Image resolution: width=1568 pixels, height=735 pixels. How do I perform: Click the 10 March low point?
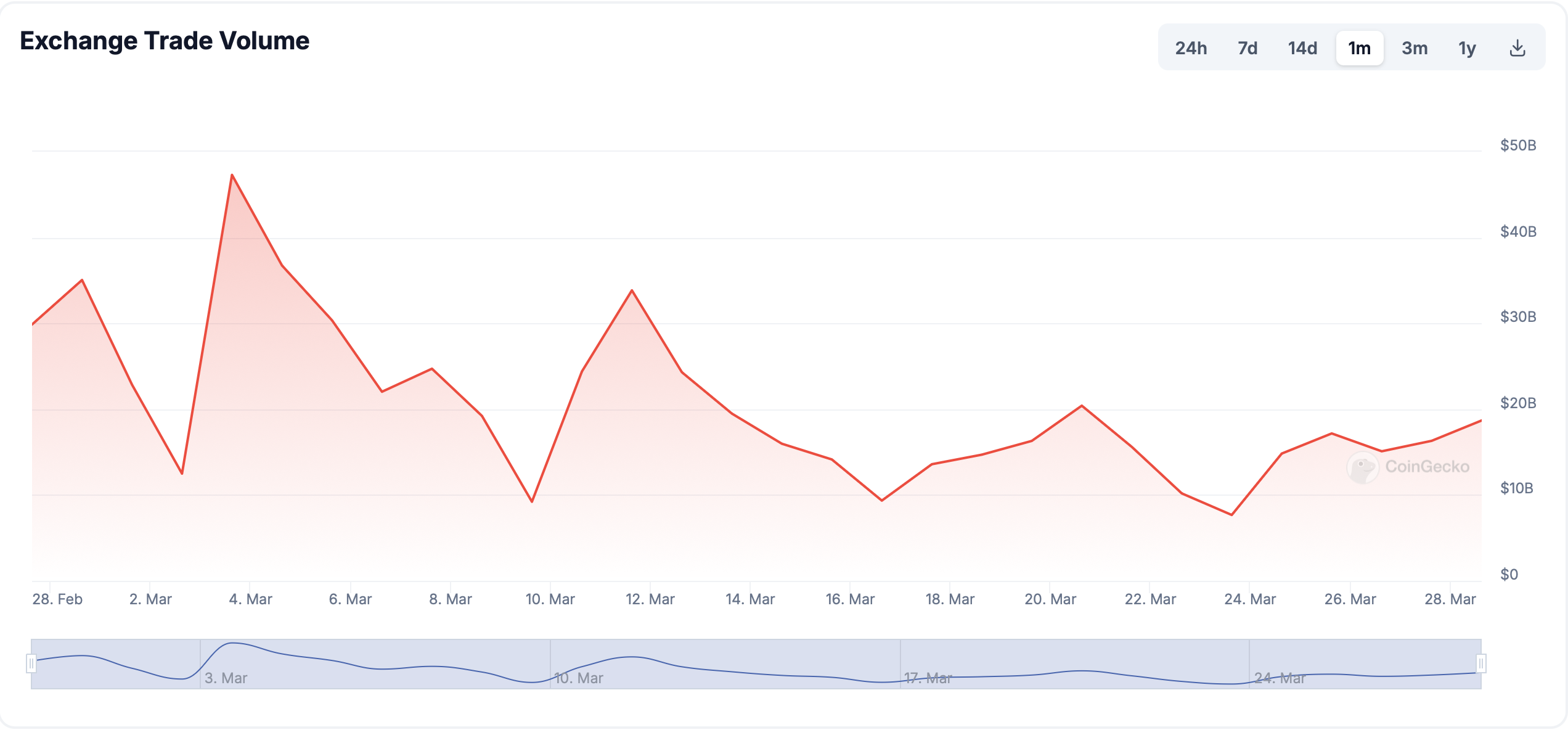532,501
